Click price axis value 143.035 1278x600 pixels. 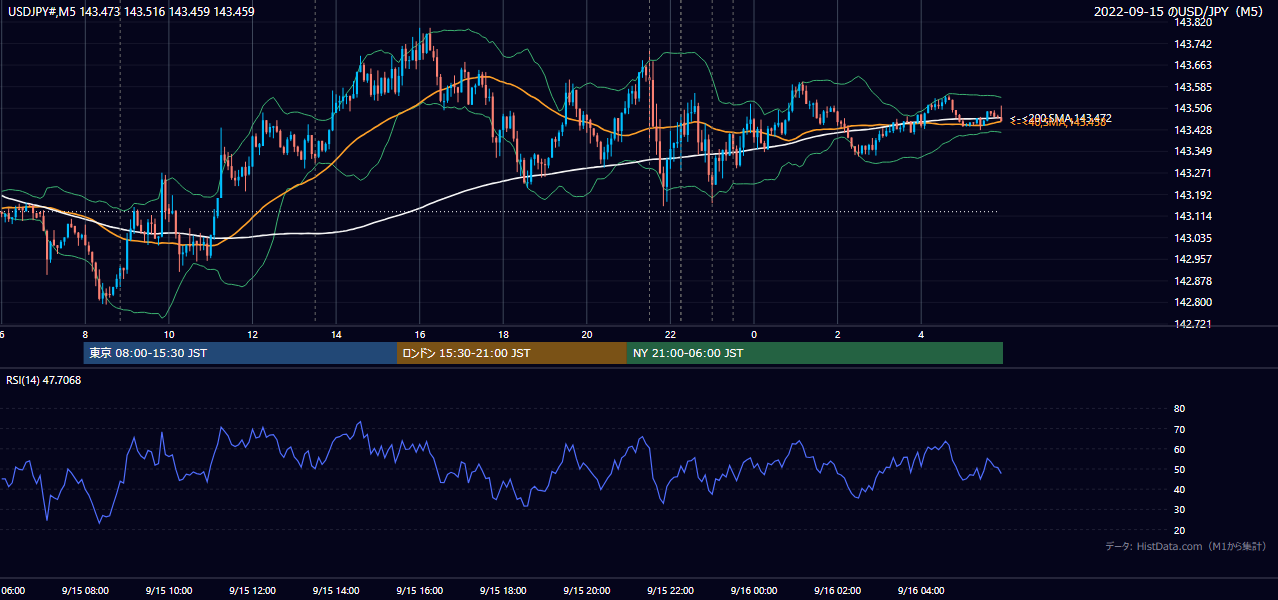coord(1192,238)
